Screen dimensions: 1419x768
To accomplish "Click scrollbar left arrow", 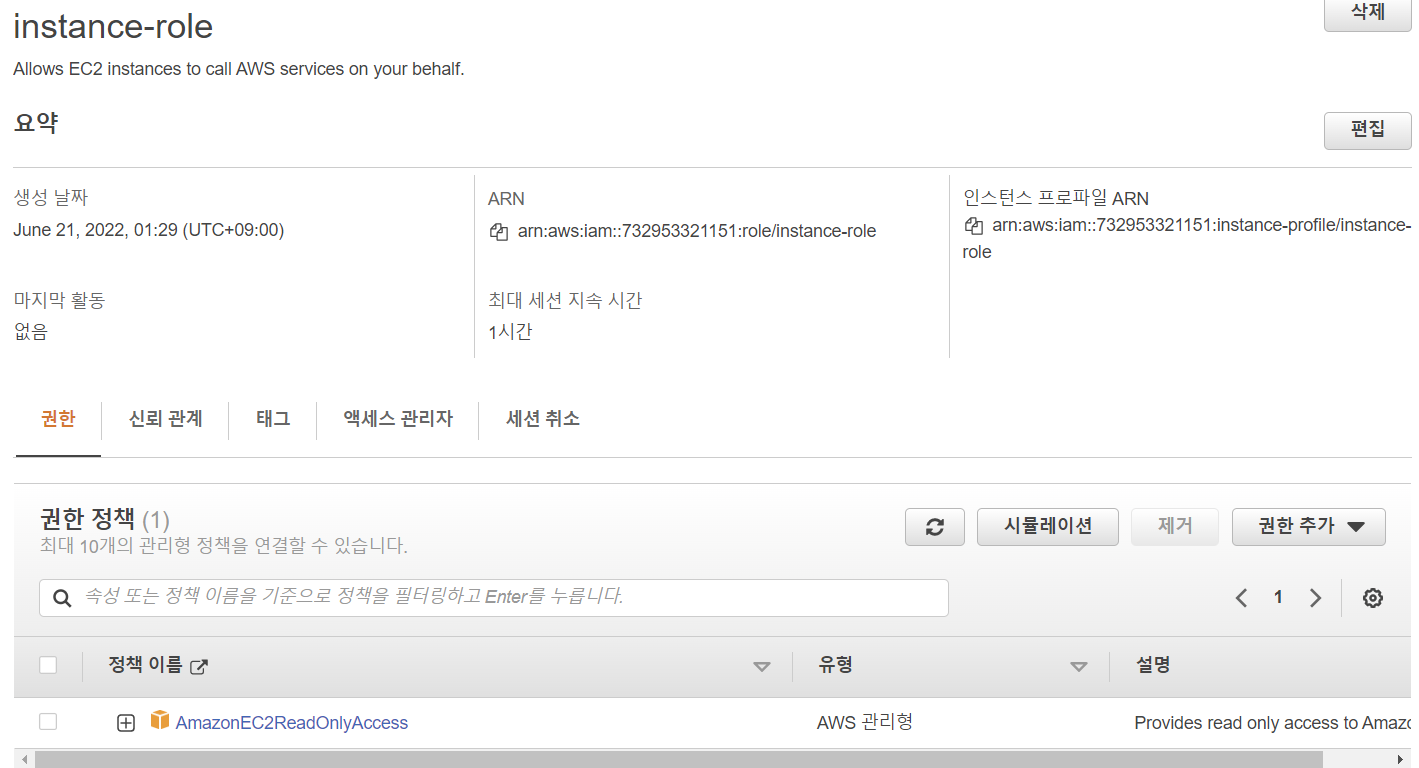I will tap(24, 760).
